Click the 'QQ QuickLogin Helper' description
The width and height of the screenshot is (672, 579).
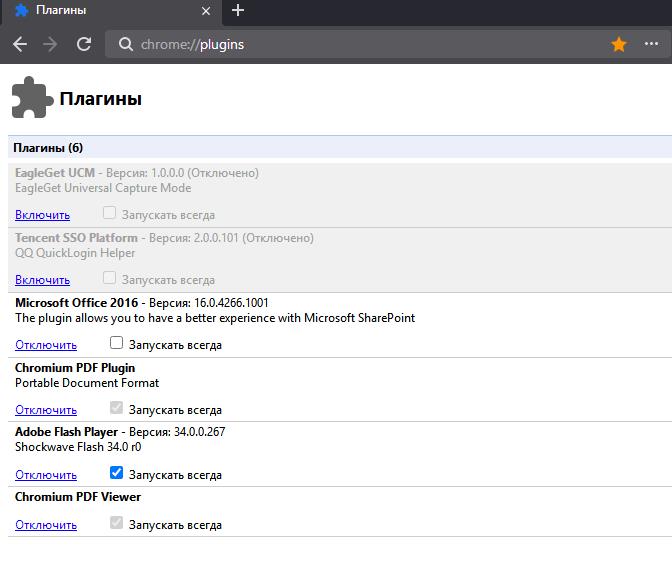75,253
